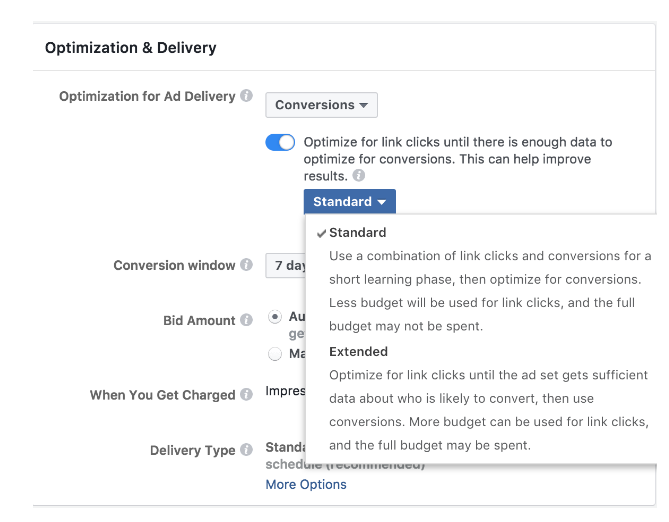Click info icon beside Optimization for Ad Delivery
Viewport: 669px width, 522px height.
pos(246,97)
